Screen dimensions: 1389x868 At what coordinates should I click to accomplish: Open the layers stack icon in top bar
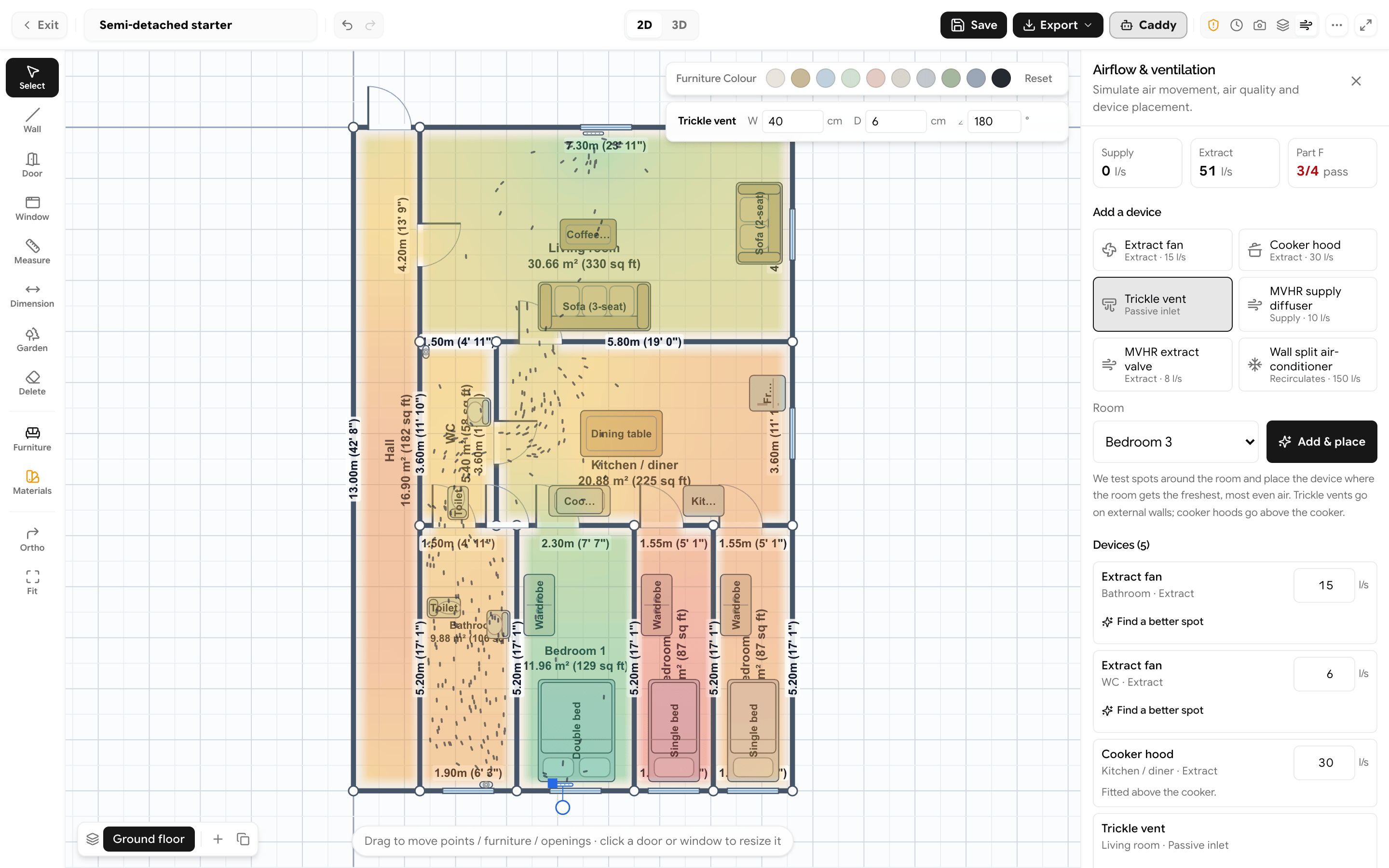(1283, 25)
